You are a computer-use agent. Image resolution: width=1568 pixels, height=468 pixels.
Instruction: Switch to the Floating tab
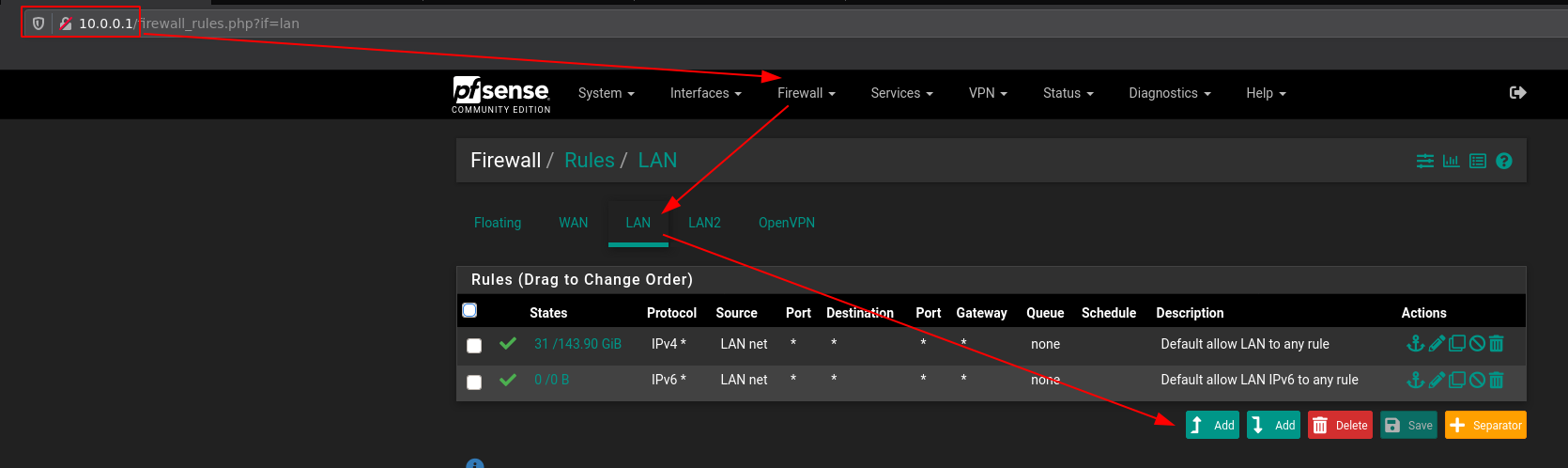pyautogui.click(x=498, y=223)
